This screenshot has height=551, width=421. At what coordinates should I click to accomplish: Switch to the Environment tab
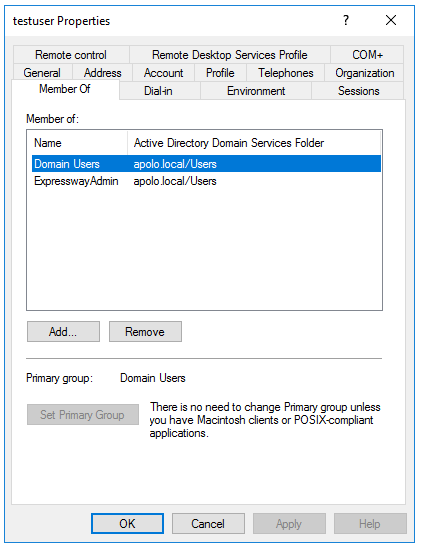click(256, 91)
